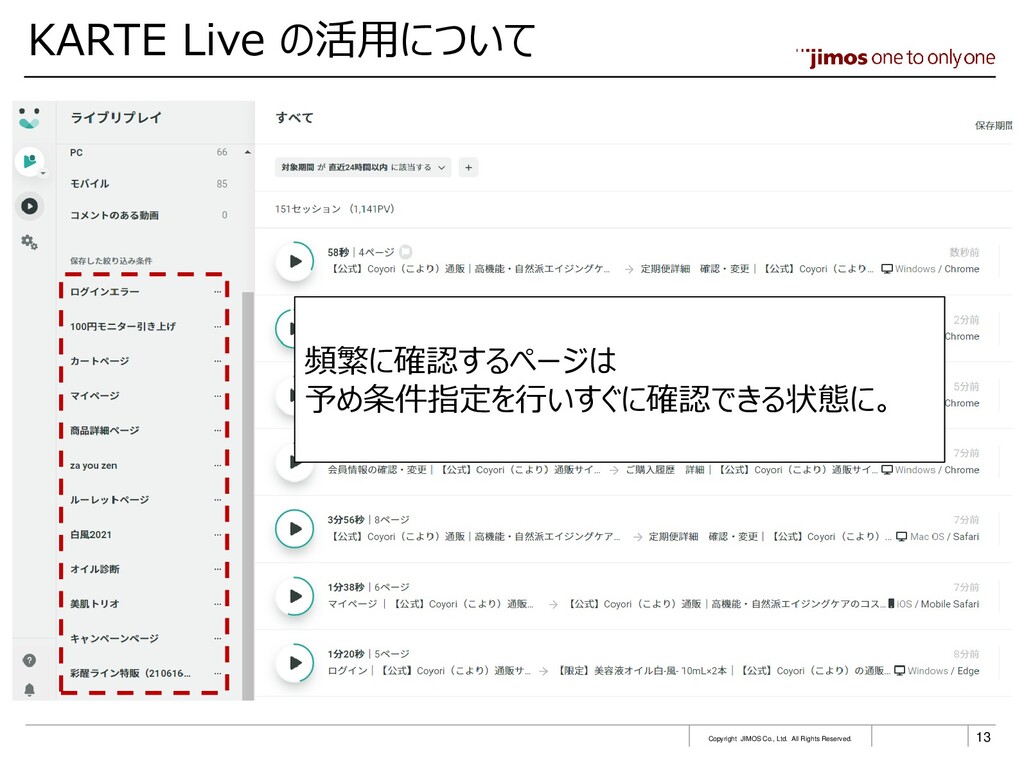Click the モバイル count 85
Viewport: 1024px width, 759px height.
coord(222,184)
